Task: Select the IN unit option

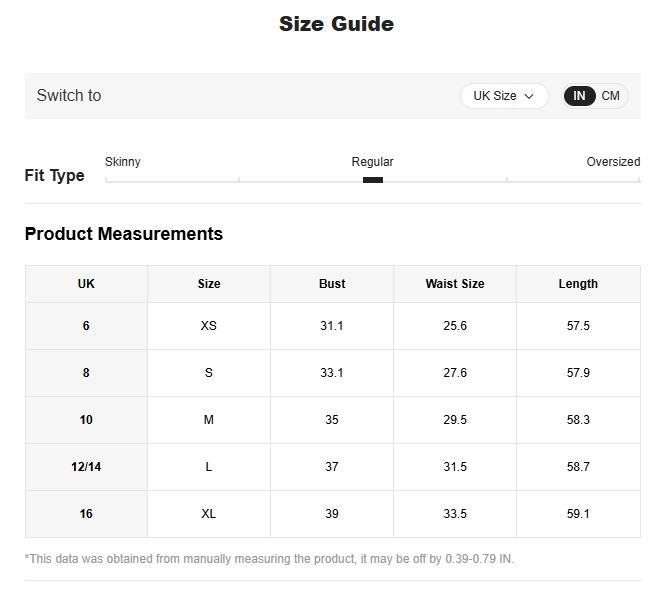Action: (579, 96)
